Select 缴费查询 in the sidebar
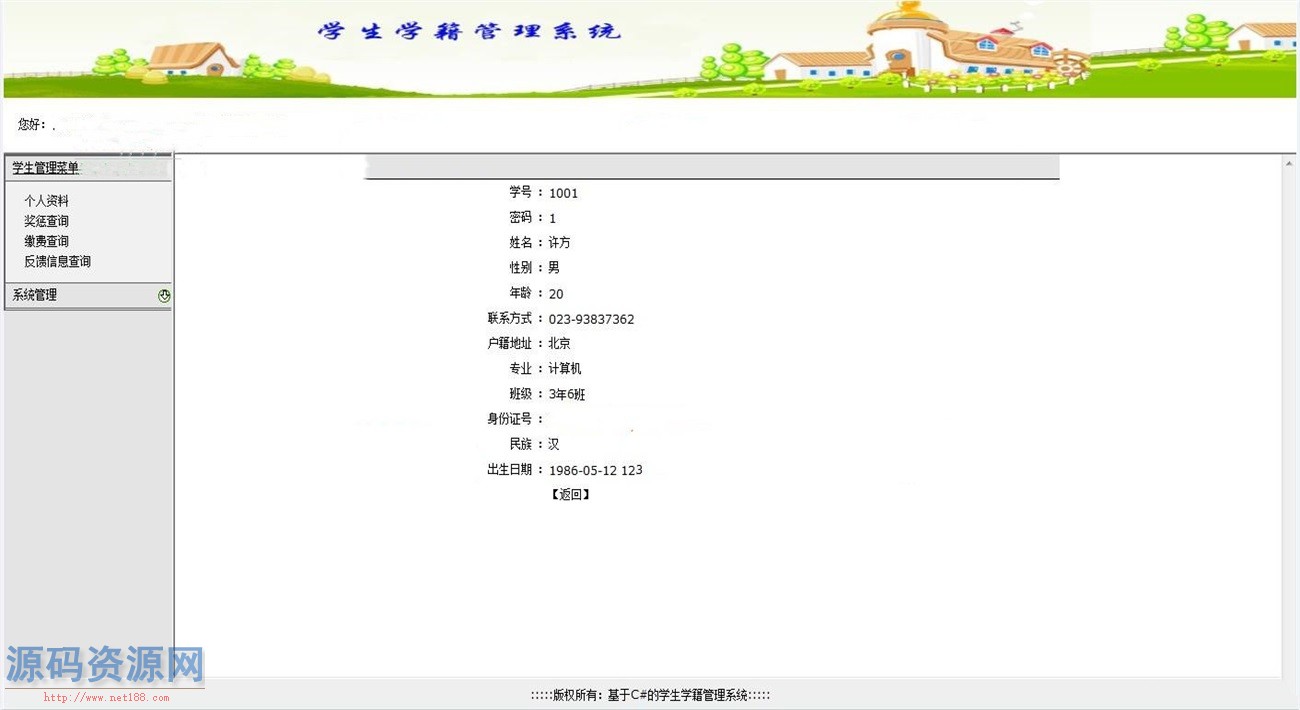 click(47, 241)
